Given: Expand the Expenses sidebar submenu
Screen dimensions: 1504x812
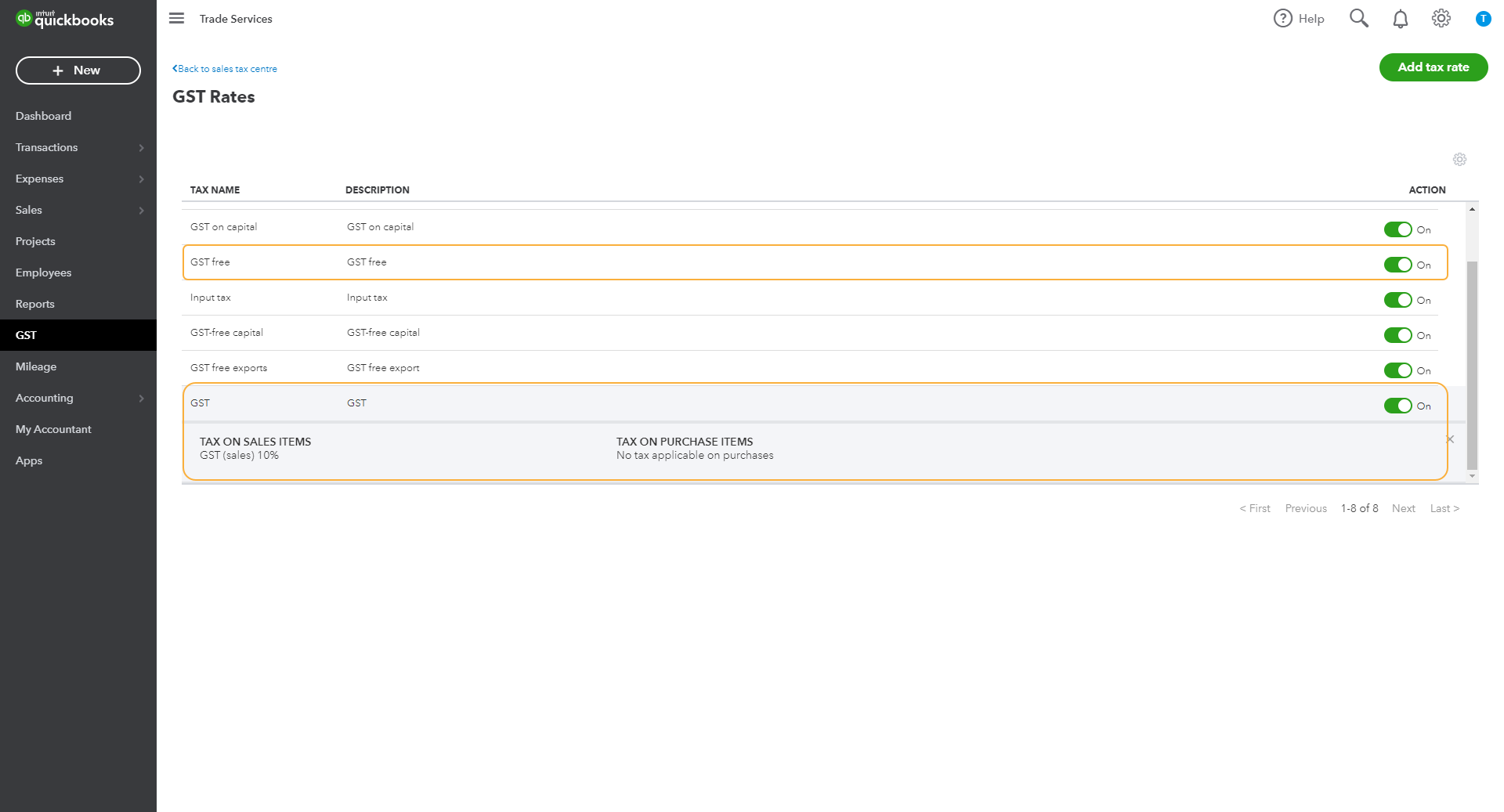Looking at the screenshot, I should [x=141, y=179].
